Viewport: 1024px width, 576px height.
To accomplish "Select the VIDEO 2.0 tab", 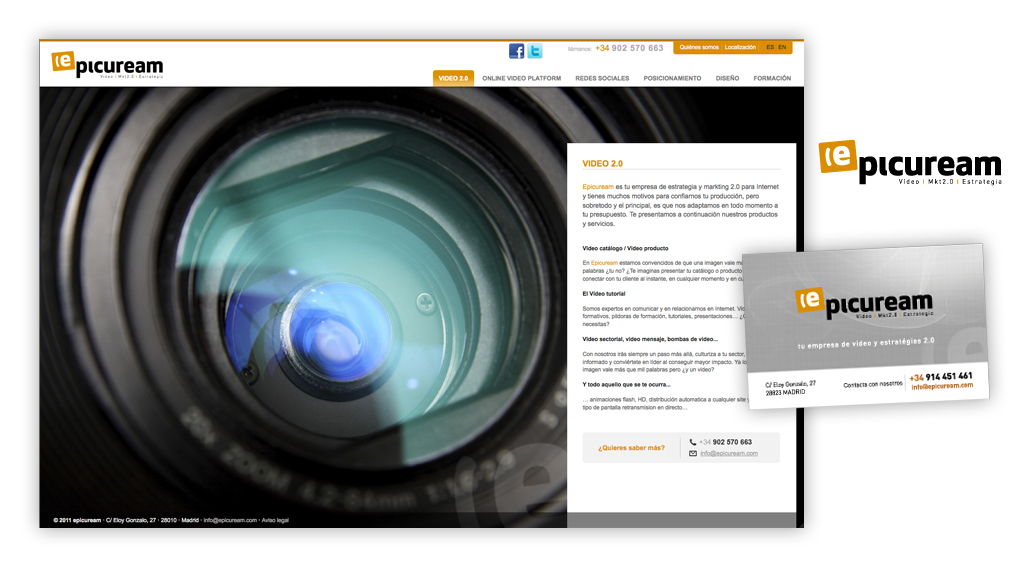I will click(453, 78).
